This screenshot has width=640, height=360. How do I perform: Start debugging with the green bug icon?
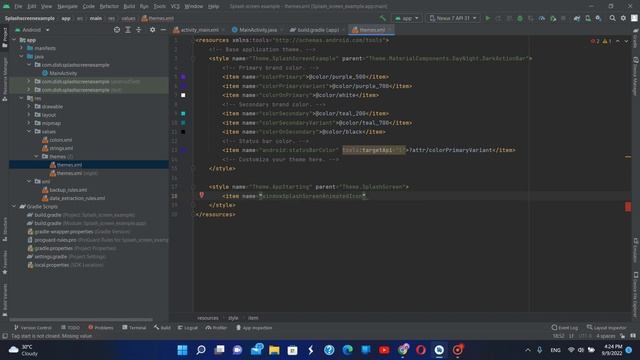coord(520,18)
